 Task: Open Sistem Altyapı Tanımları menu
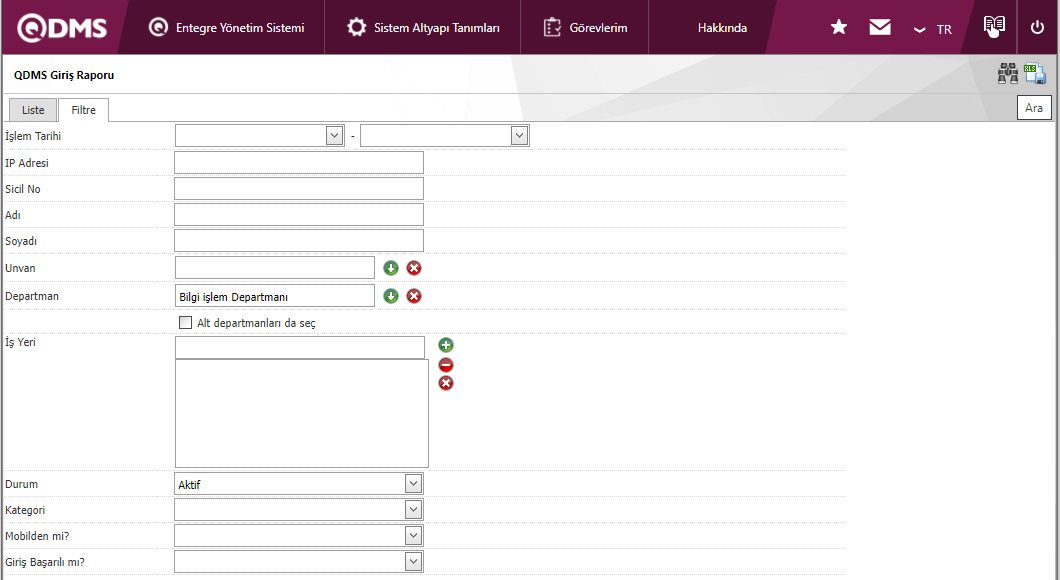pos(424,28)
